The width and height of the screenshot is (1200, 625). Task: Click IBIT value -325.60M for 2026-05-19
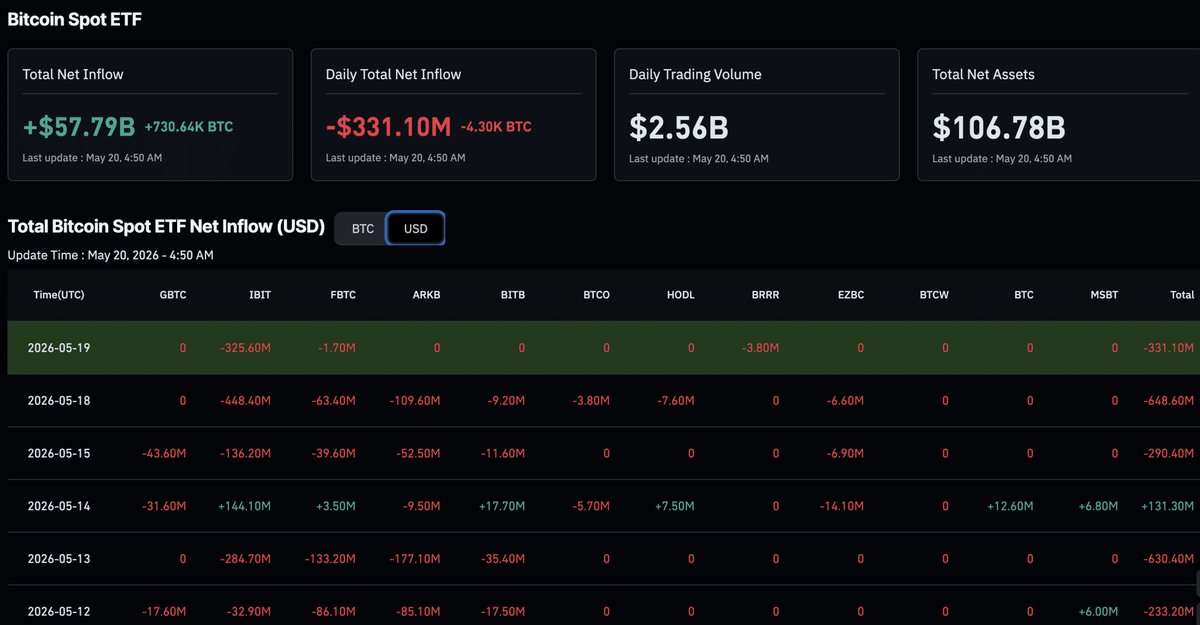point(245,348)
